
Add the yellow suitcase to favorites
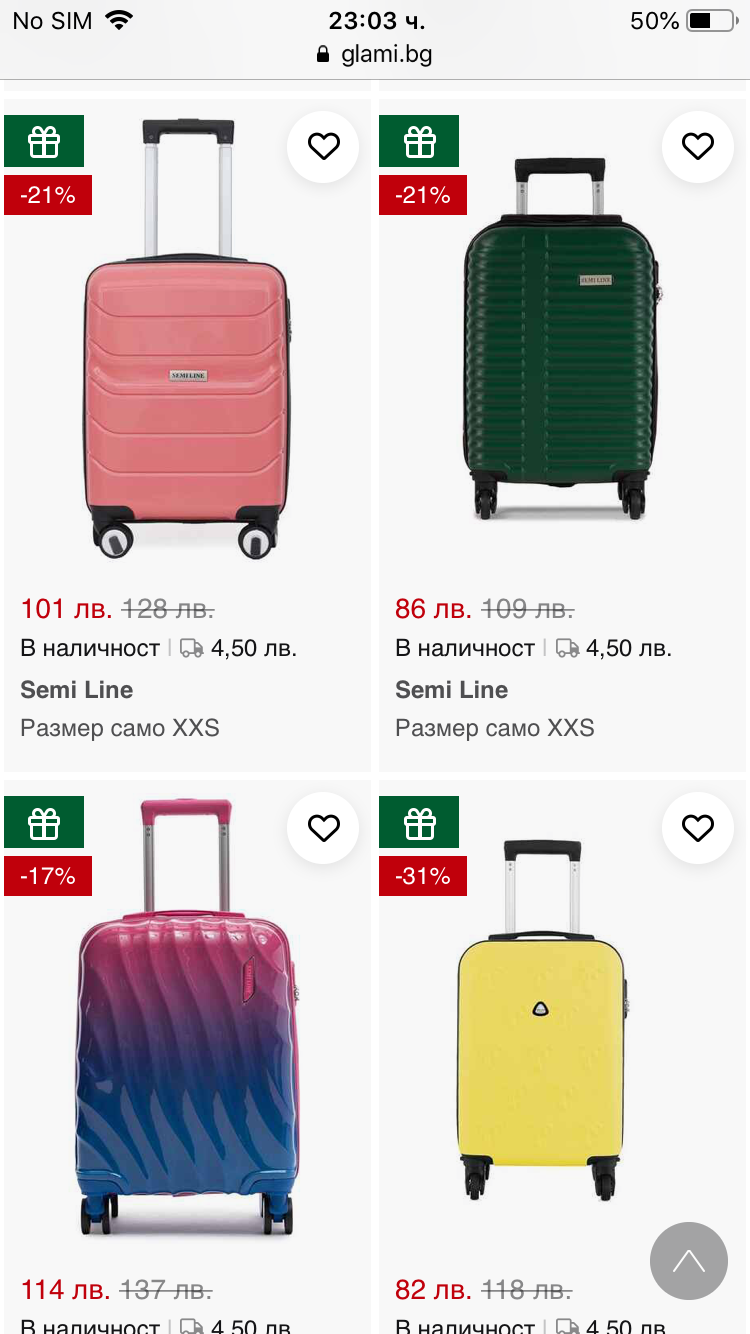[x=697, y=828]
